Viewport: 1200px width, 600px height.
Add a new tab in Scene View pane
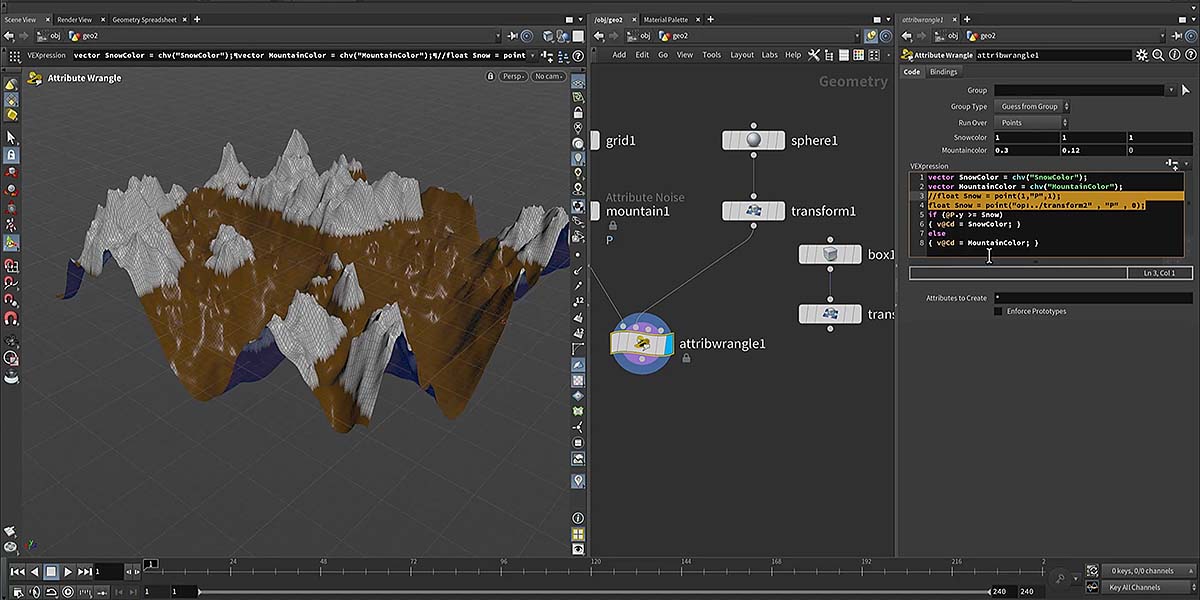coord(197,19)
